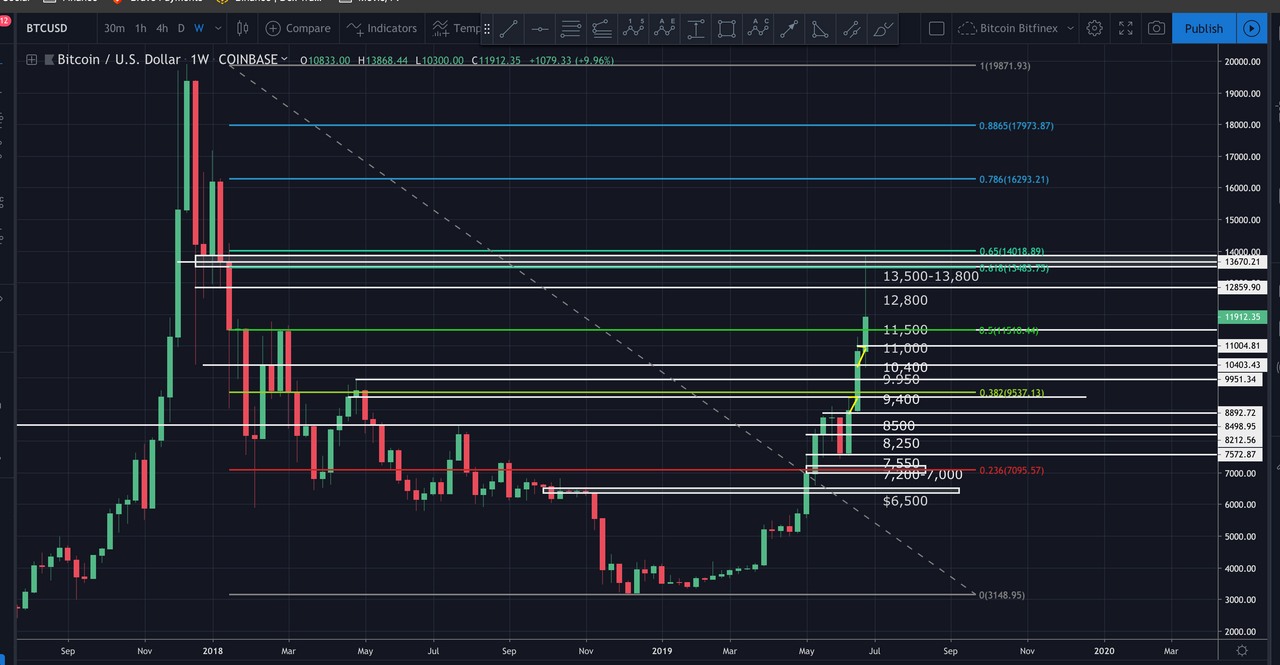This screenshot has height=665, width=1280.
Task: Select the rectangle shape tool
Action: pyautogui.click(x=726, y=29)
